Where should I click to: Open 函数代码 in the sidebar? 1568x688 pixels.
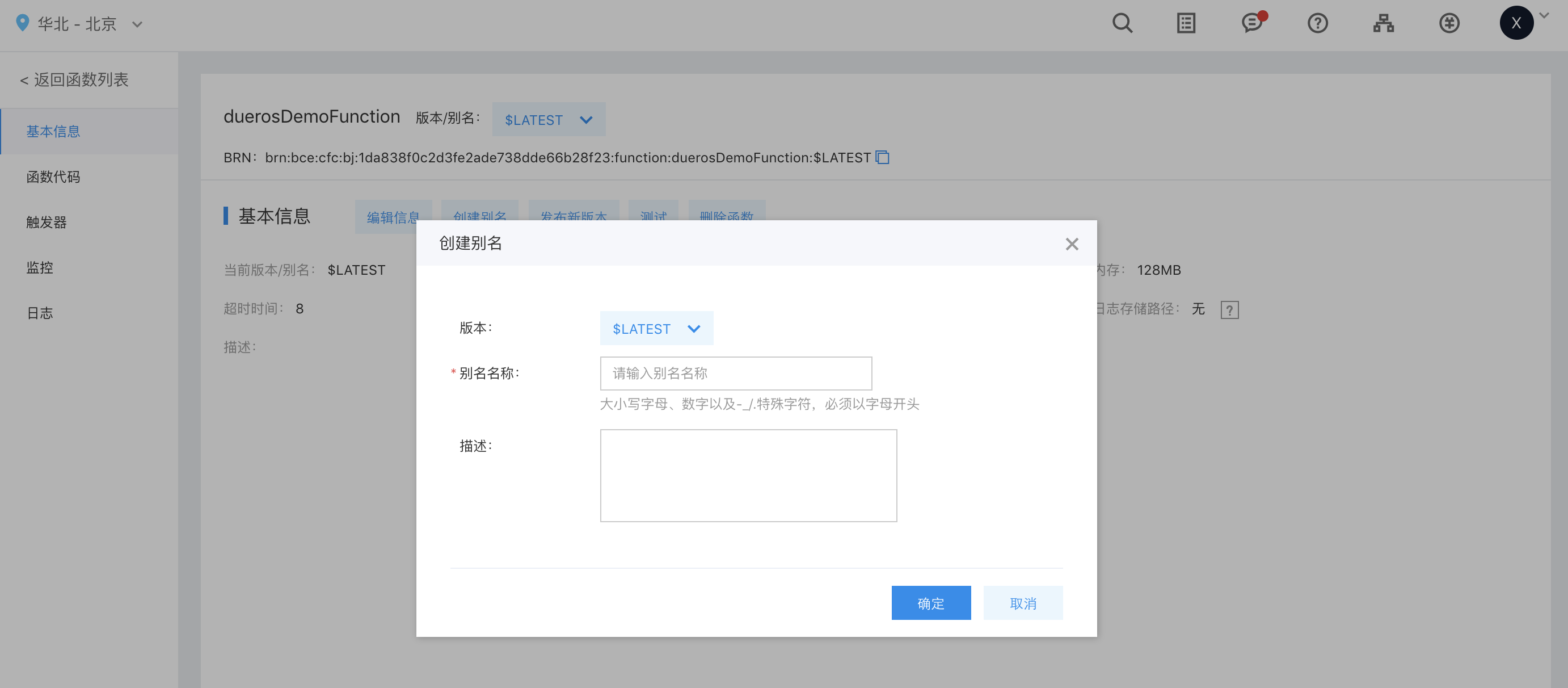[x=90, y=177]
